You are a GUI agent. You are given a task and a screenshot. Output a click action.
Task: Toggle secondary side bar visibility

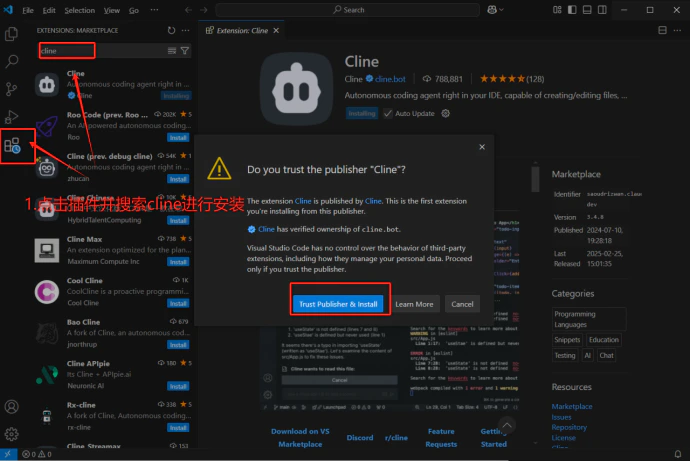602,10
